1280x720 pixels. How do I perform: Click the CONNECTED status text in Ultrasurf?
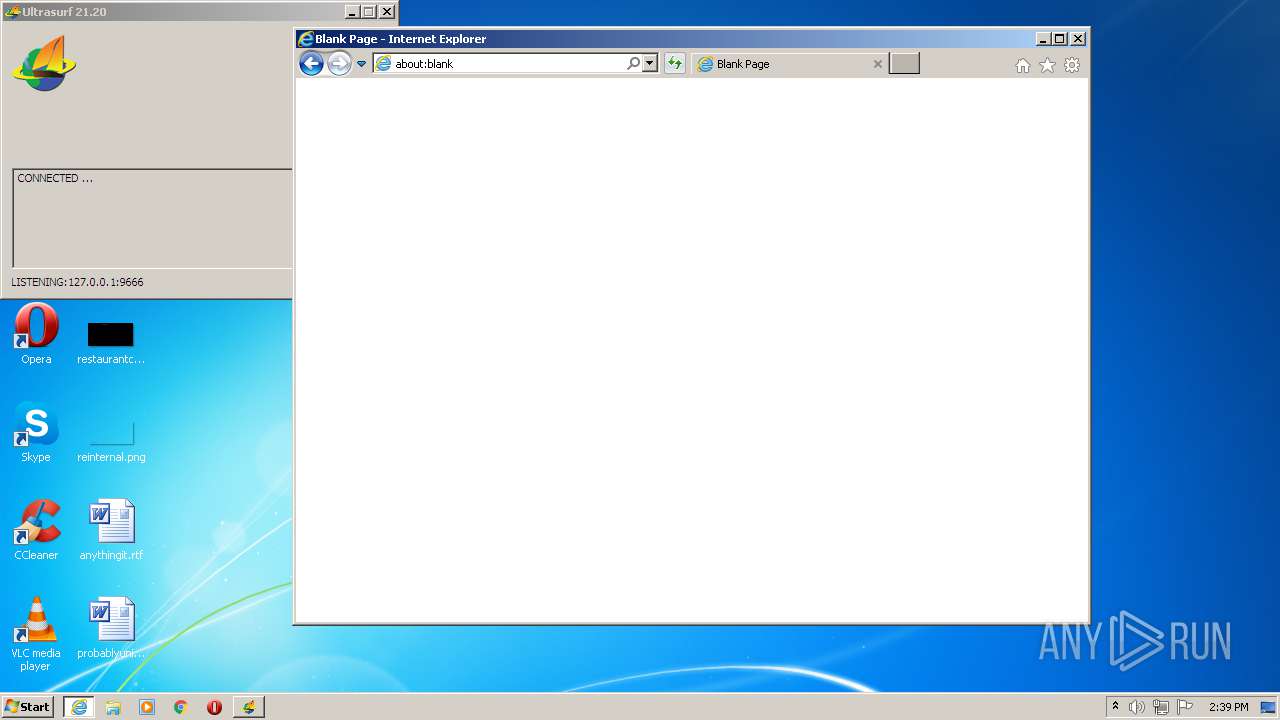tap(55, 178)
